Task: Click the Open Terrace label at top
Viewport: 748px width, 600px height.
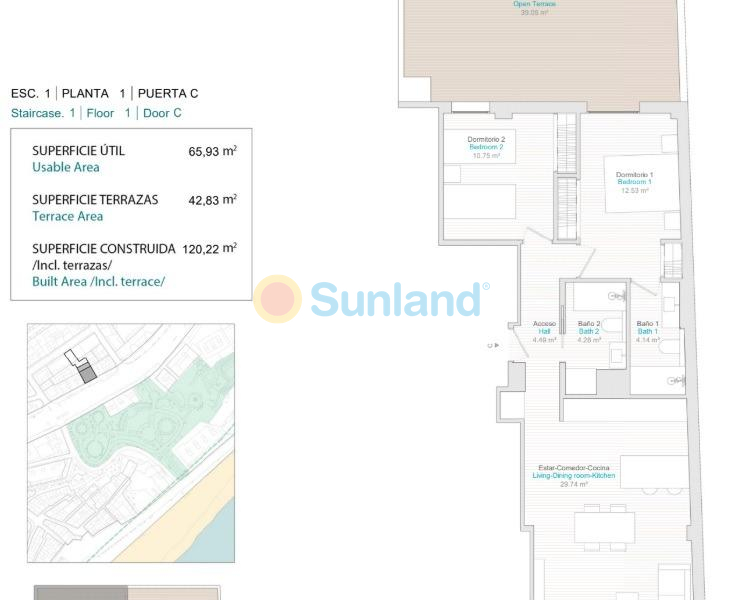Action: [534, 8]
